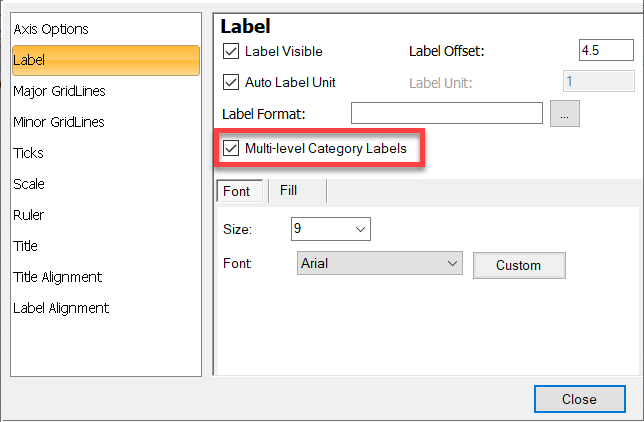The width and height of the screenshot is (644, 422).
Task: Open Axis Options section
Action: (x=51, y=29)
